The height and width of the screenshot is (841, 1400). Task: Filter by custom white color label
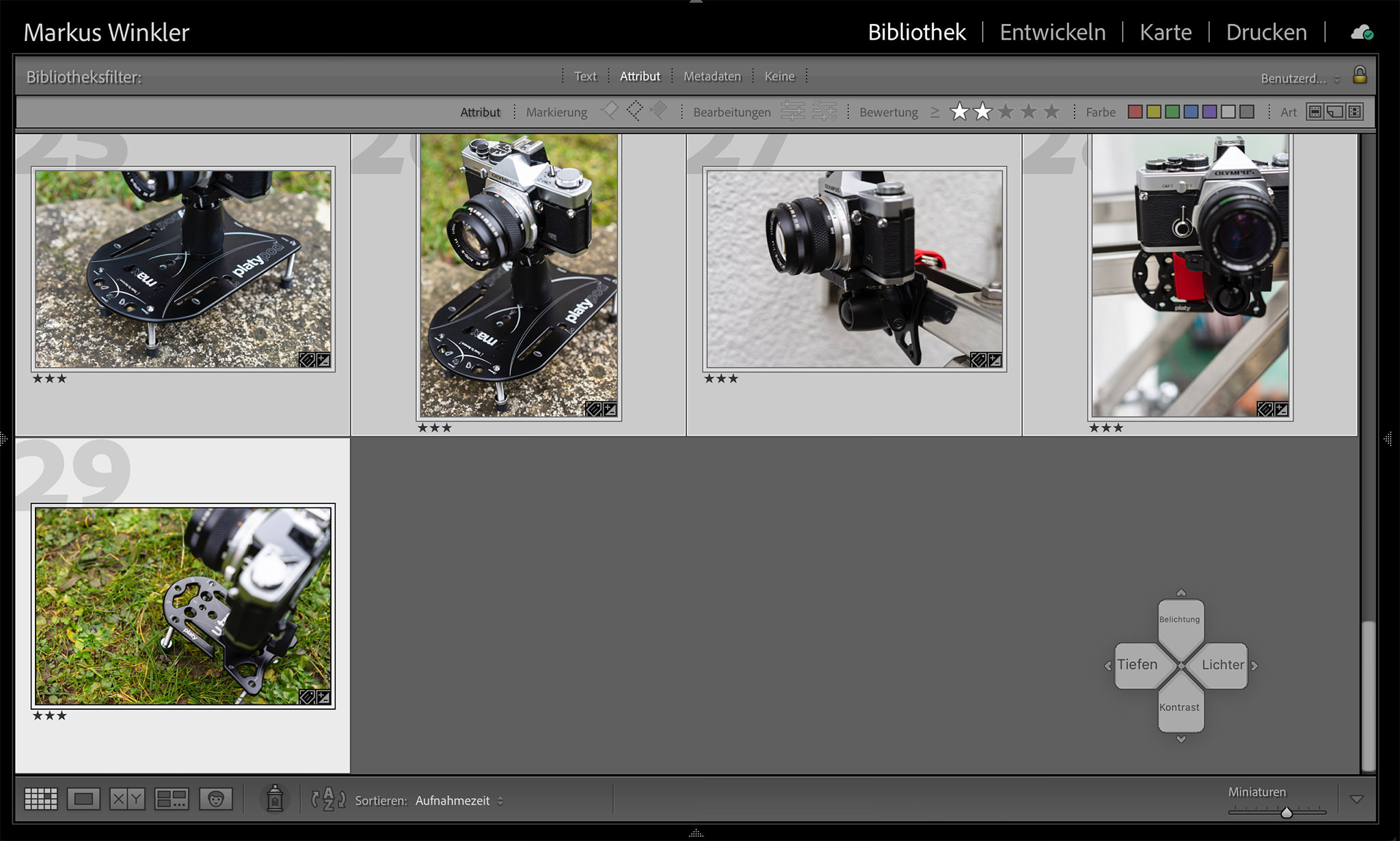[x=1228, y=111]
